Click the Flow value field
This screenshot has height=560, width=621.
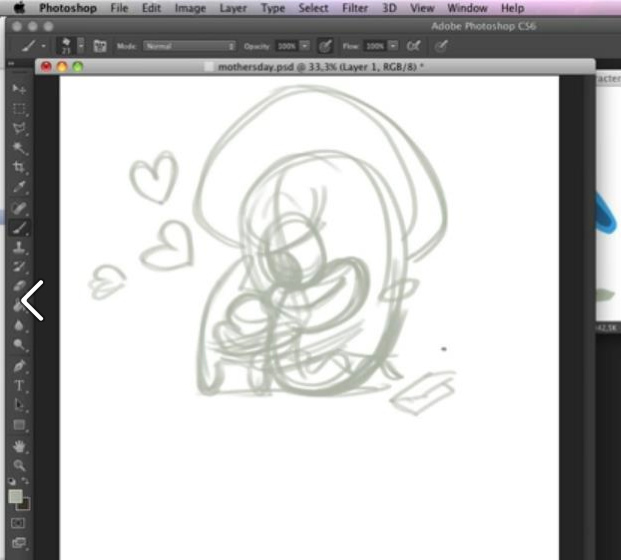click(x=375, y=46)
